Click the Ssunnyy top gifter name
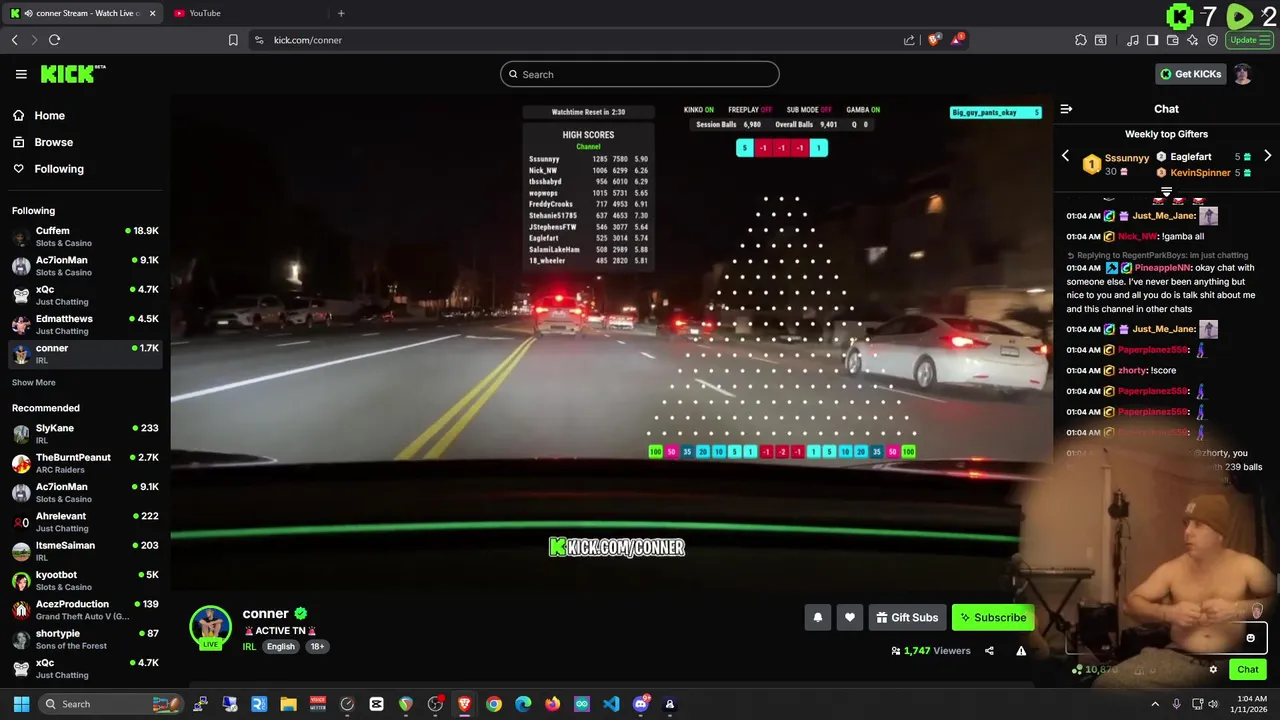The width and height of the screenshot is (1280, 720). [1126, 158]
